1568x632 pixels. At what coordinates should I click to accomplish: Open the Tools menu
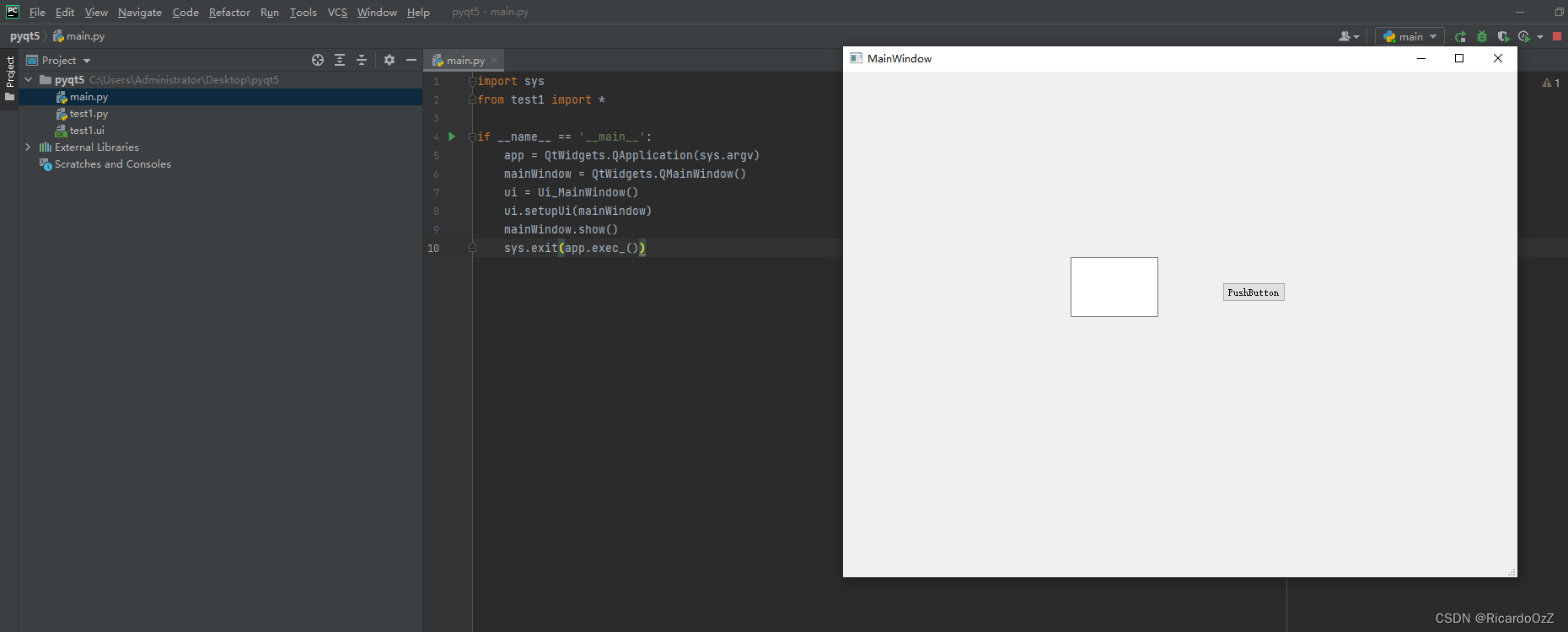[303, 12]
